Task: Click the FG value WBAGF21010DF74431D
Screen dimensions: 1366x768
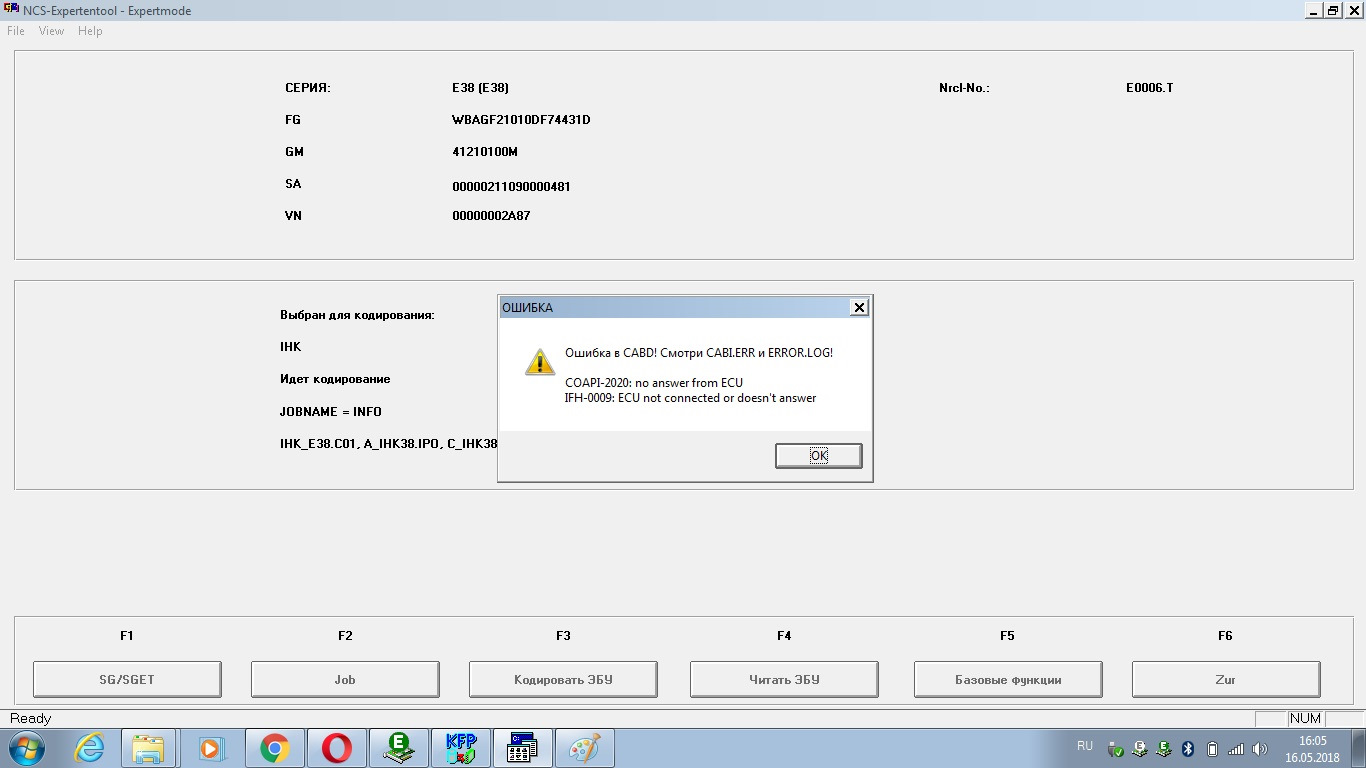Action: tap(521, 120)
